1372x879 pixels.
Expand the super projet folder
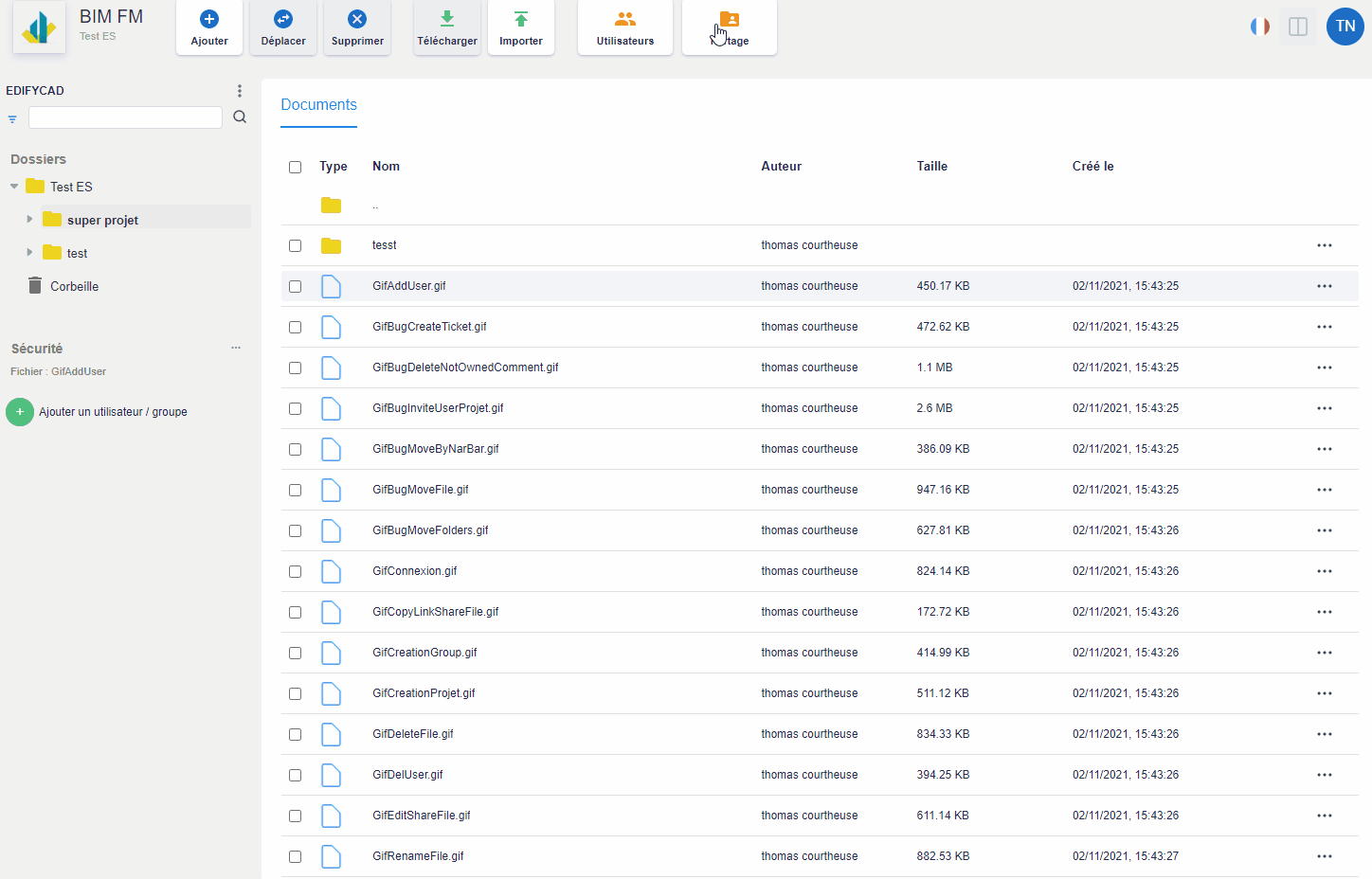tap(29, 220)
